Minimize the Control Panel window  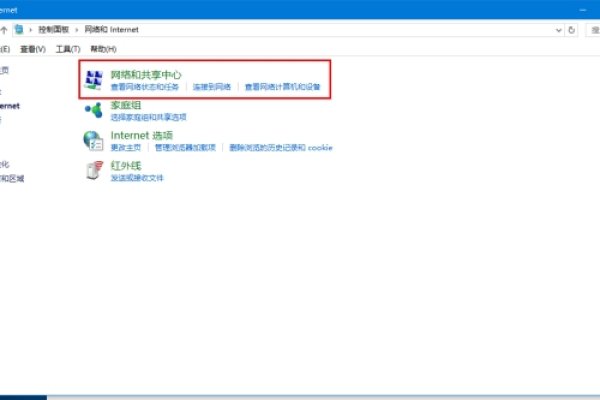pyautogui.click(x=583, y=10)
